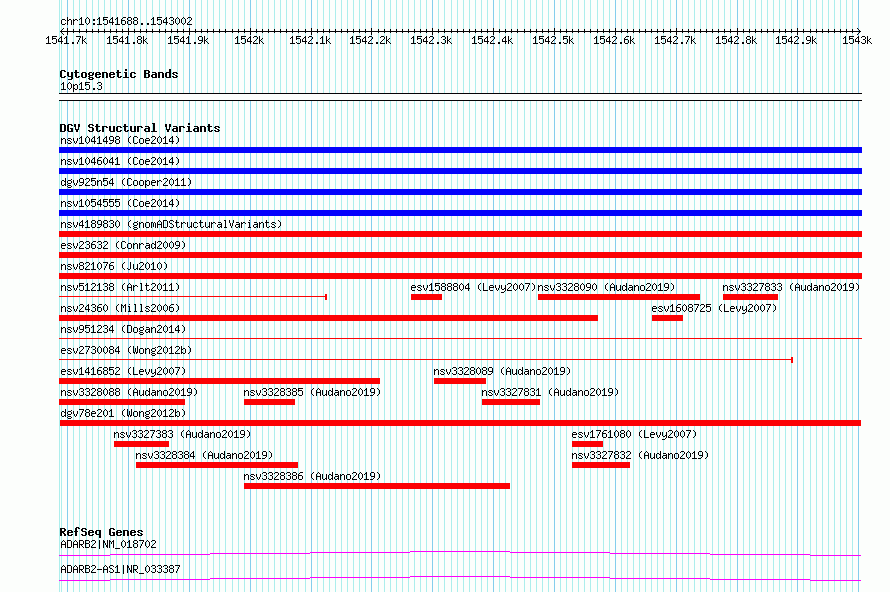890x592 pixels.
Task: Open the nsv3328386 (Audano2019) label
Action: [x=312, y=476]
